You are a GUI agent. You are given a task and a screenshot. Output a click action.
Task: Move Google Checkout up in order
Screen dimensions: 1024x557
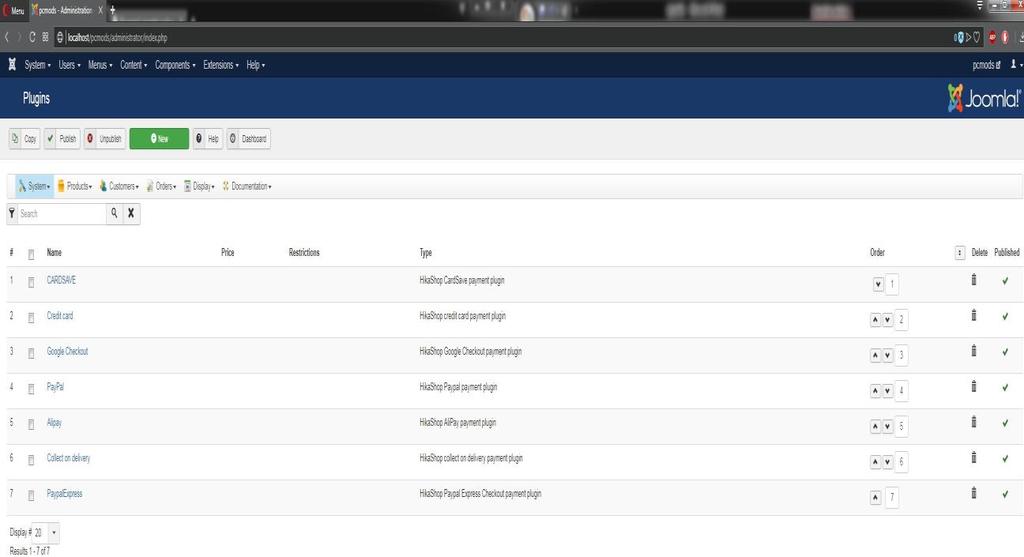875,355
